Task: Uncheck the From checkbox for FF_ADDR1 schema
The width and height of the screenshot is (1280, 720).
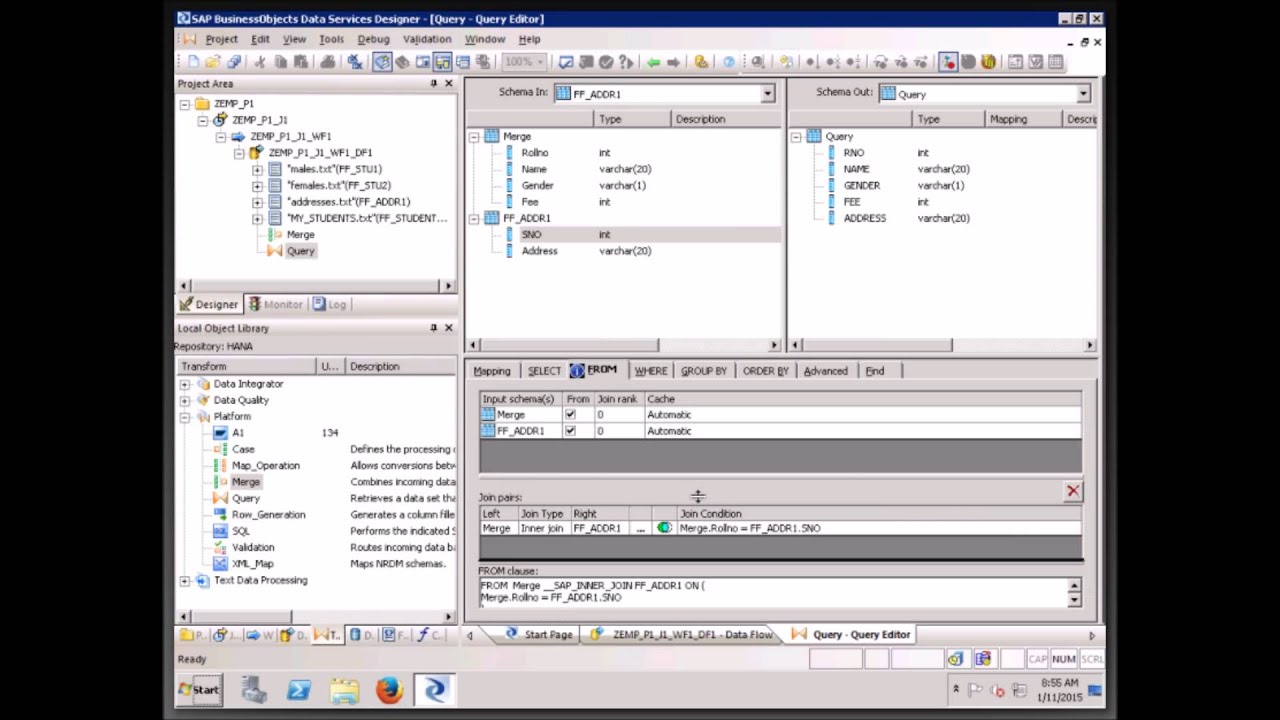Action: [x=570, y=431]
